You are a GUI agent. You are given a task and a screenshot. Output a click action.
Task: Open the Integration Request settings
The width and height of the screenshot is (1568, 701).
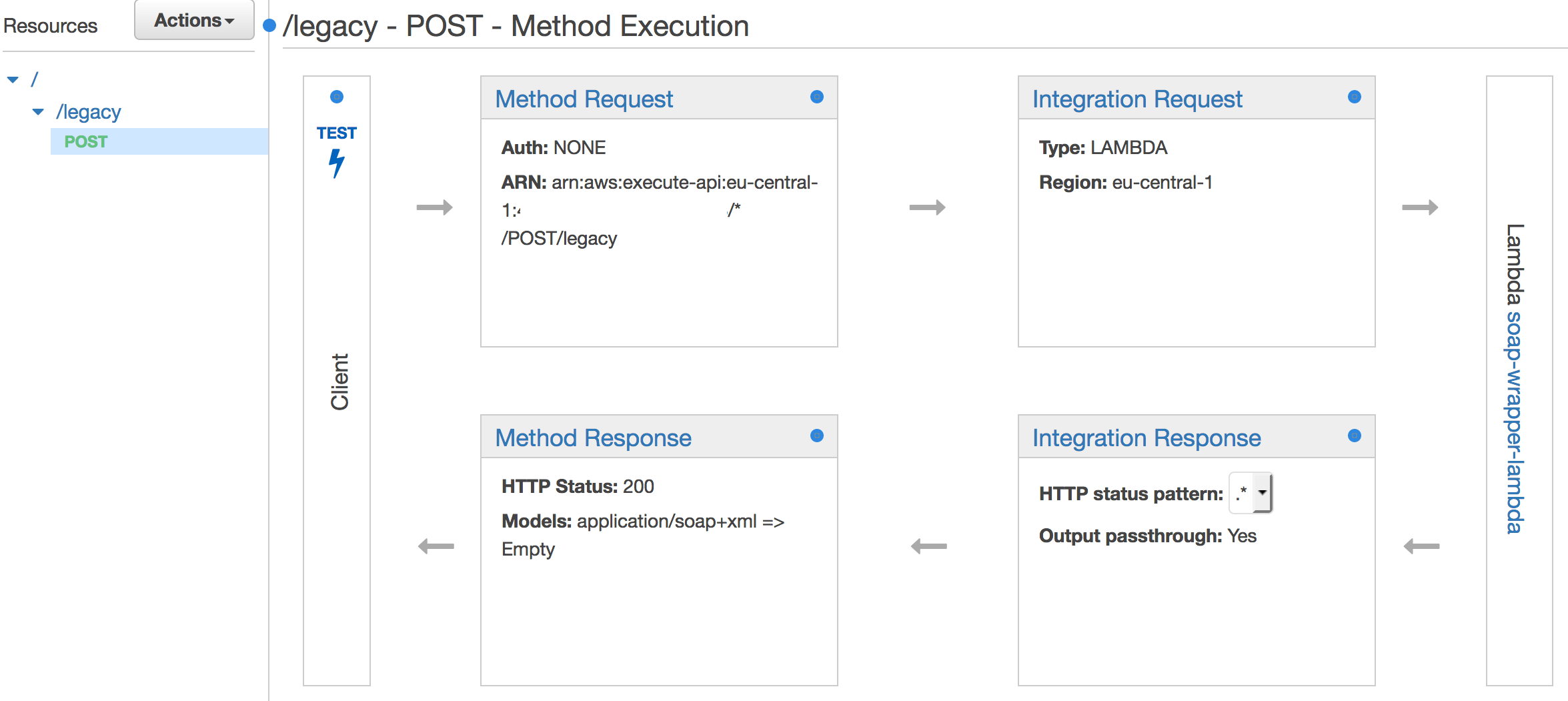point(1137,99)
